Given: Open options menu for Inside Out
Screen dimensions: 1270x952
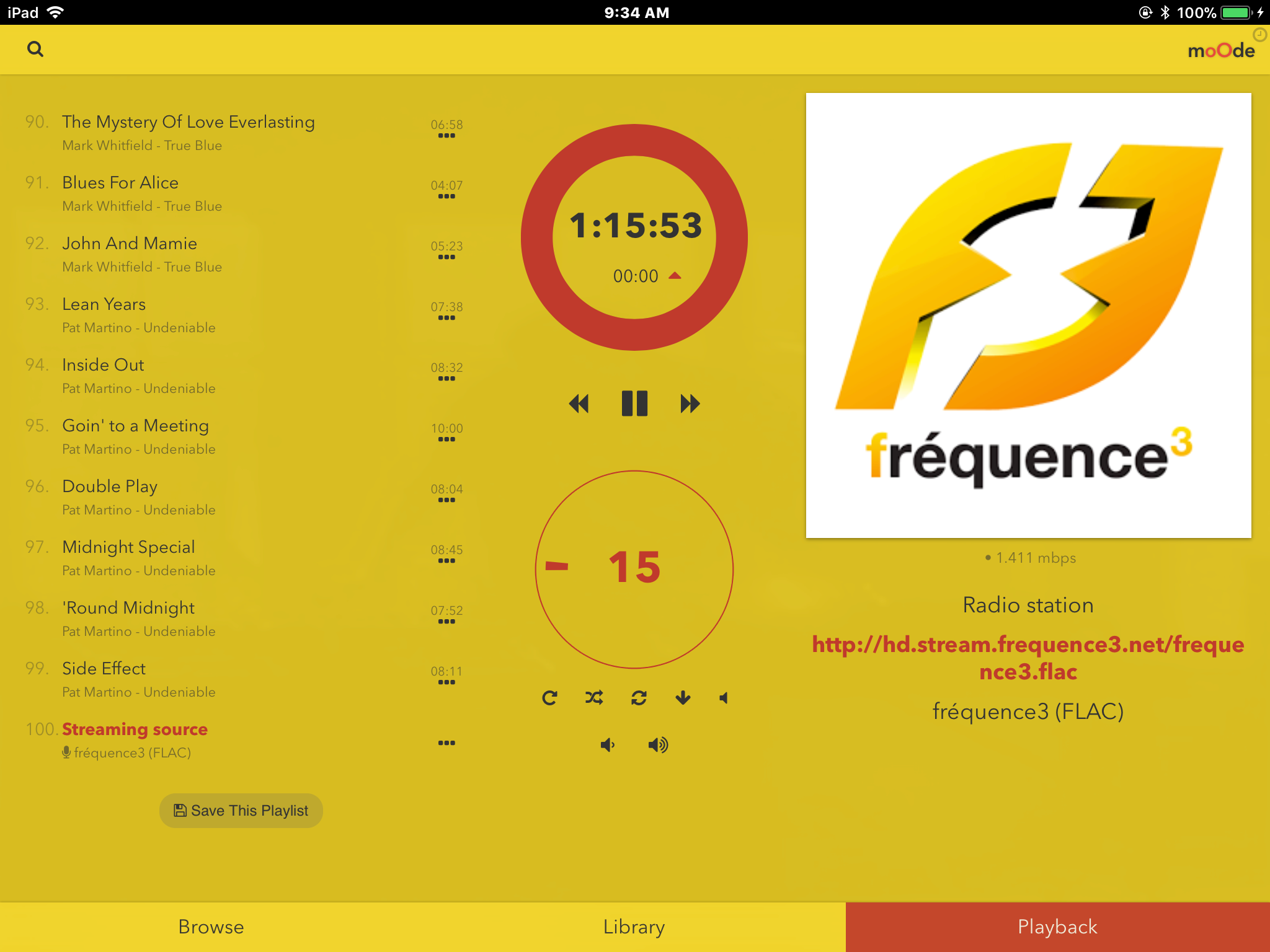Looking at the screenshot, I should (x=446, y=379).
